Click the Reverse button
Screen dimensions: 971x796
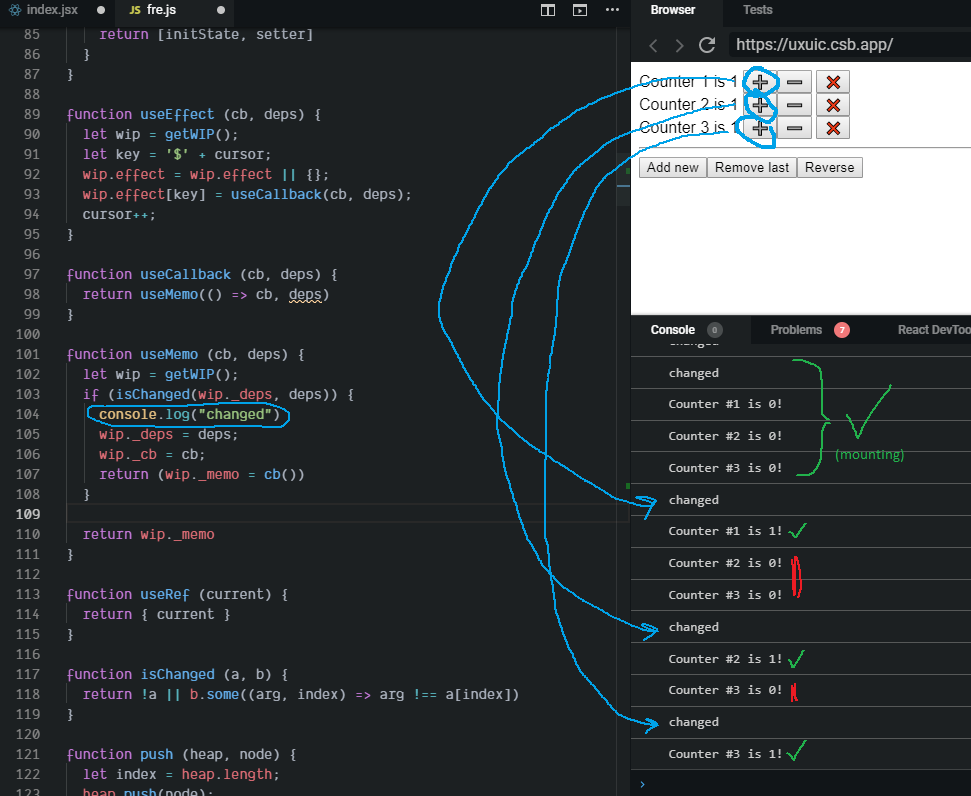click(829, 167)
